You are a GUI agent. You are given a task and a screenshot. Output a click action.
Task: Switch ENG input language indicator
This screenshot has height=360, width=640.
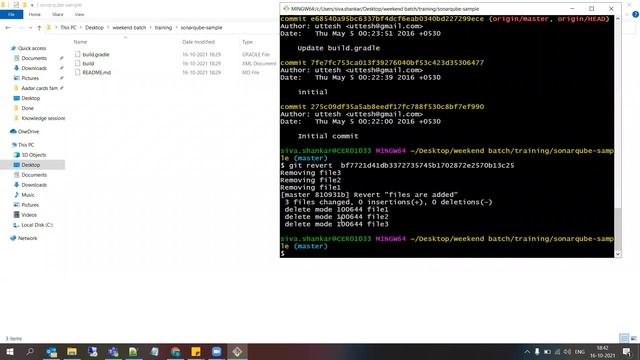(x=580, y=352)
